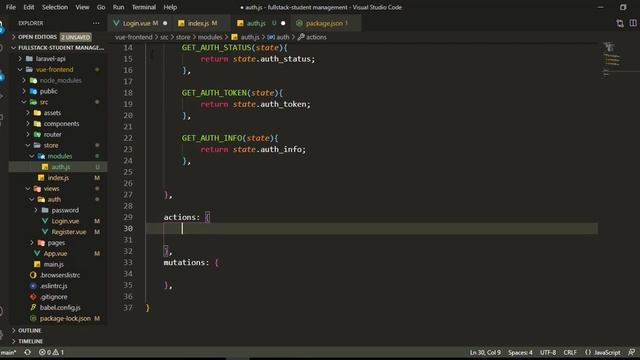The width and height of the screenshot is (640, 360).
Task: Click the open changes icon in editor toolbar
Action: (x=620, y=23)
